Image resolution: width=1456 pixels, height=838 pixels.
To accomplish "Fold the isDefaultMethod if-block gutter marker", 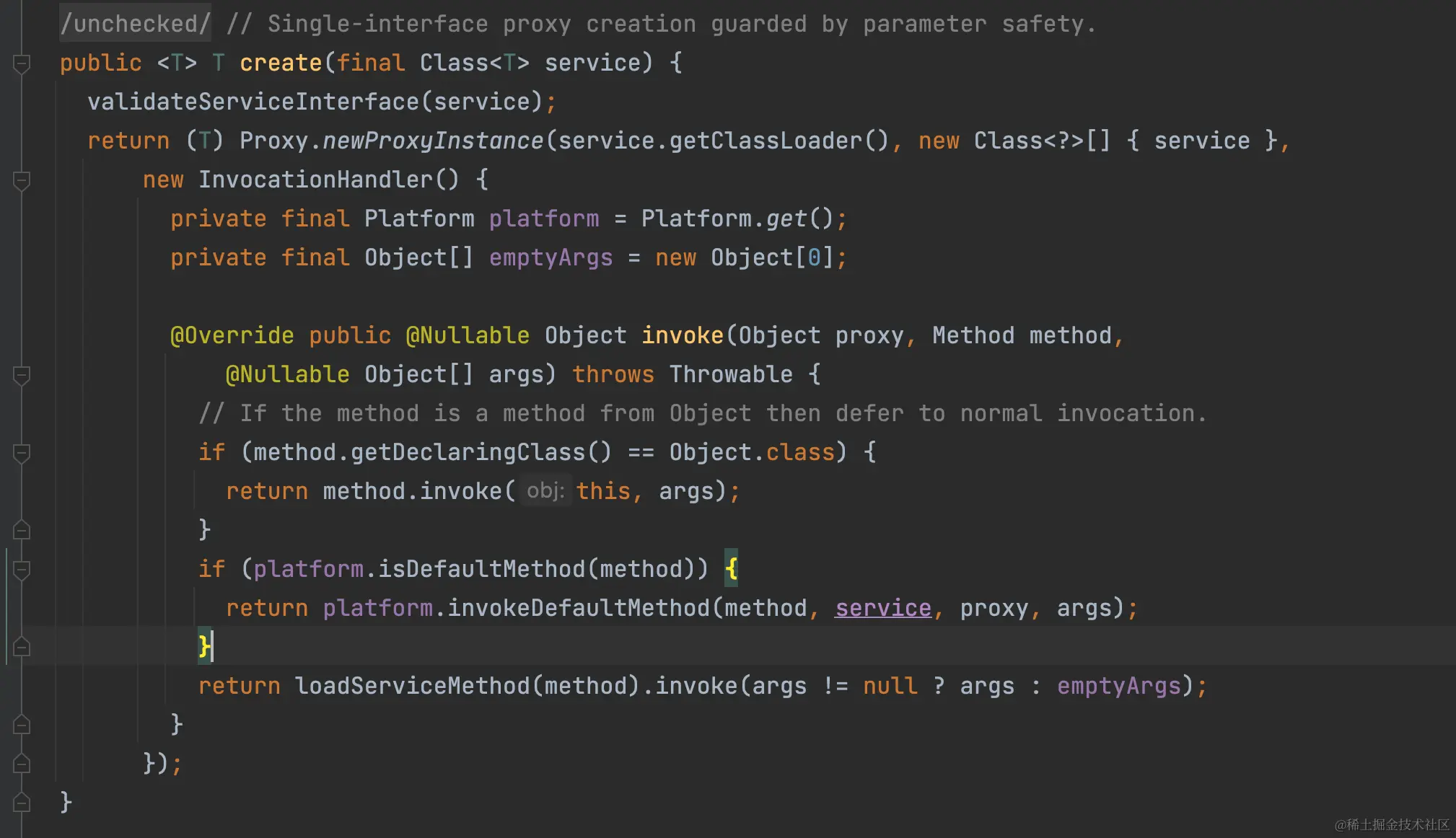I will (22, 570).
